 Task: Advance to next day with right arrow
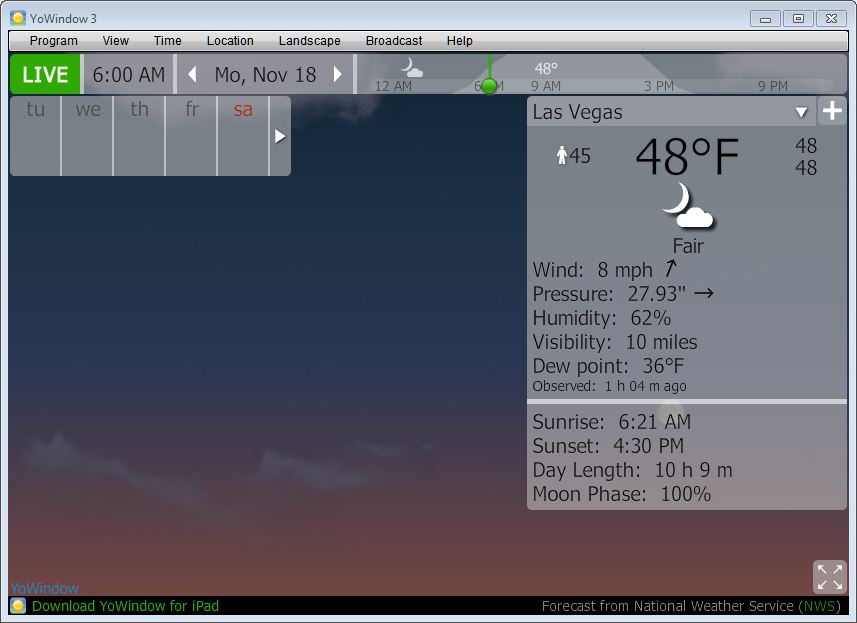tap(338, 75)
